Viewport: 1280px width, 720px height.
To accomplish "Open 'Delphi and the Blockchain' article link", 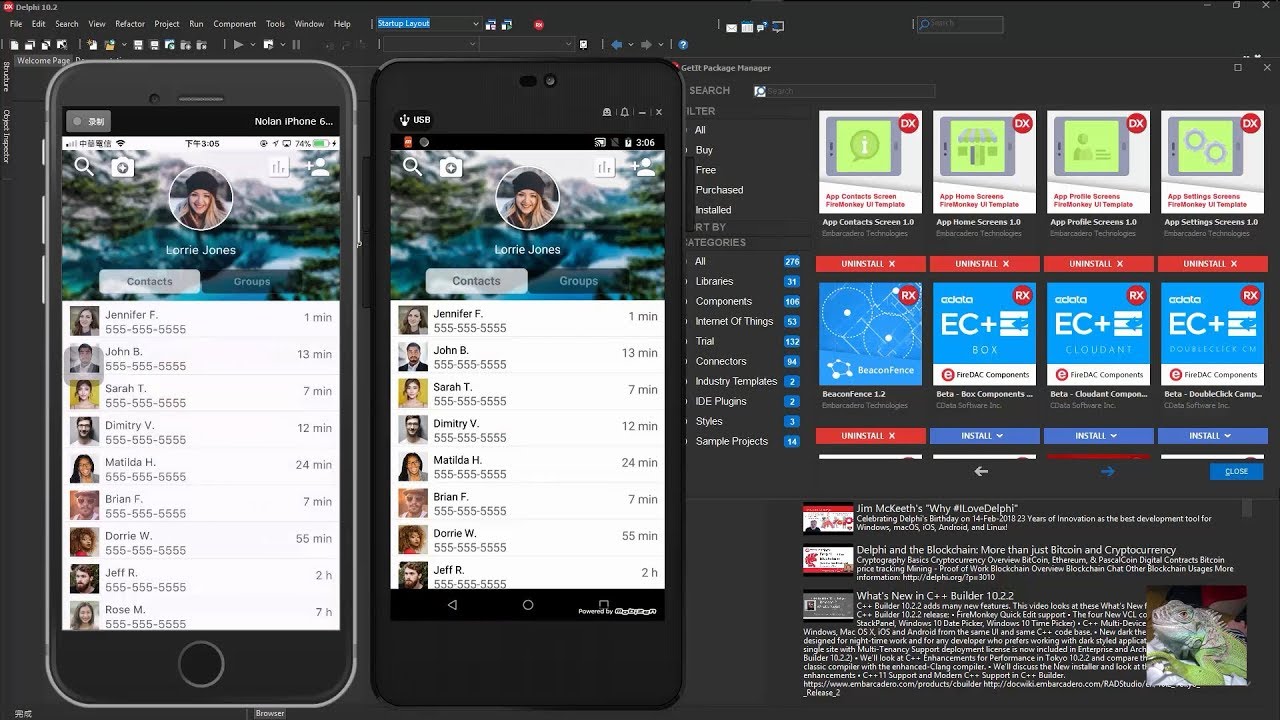I will pyautogui.click(x=1016, y=550).
